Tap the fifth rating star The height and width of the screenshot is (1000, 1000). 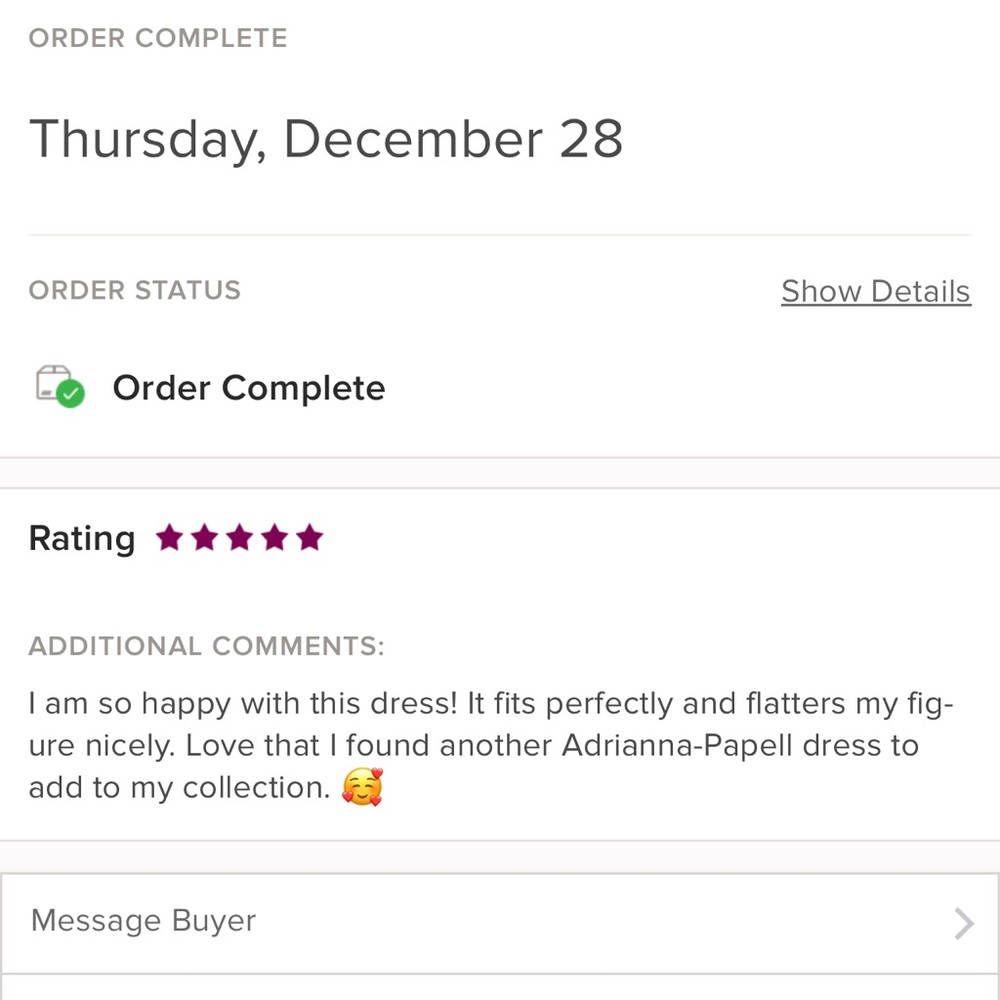tap(310, 539)
